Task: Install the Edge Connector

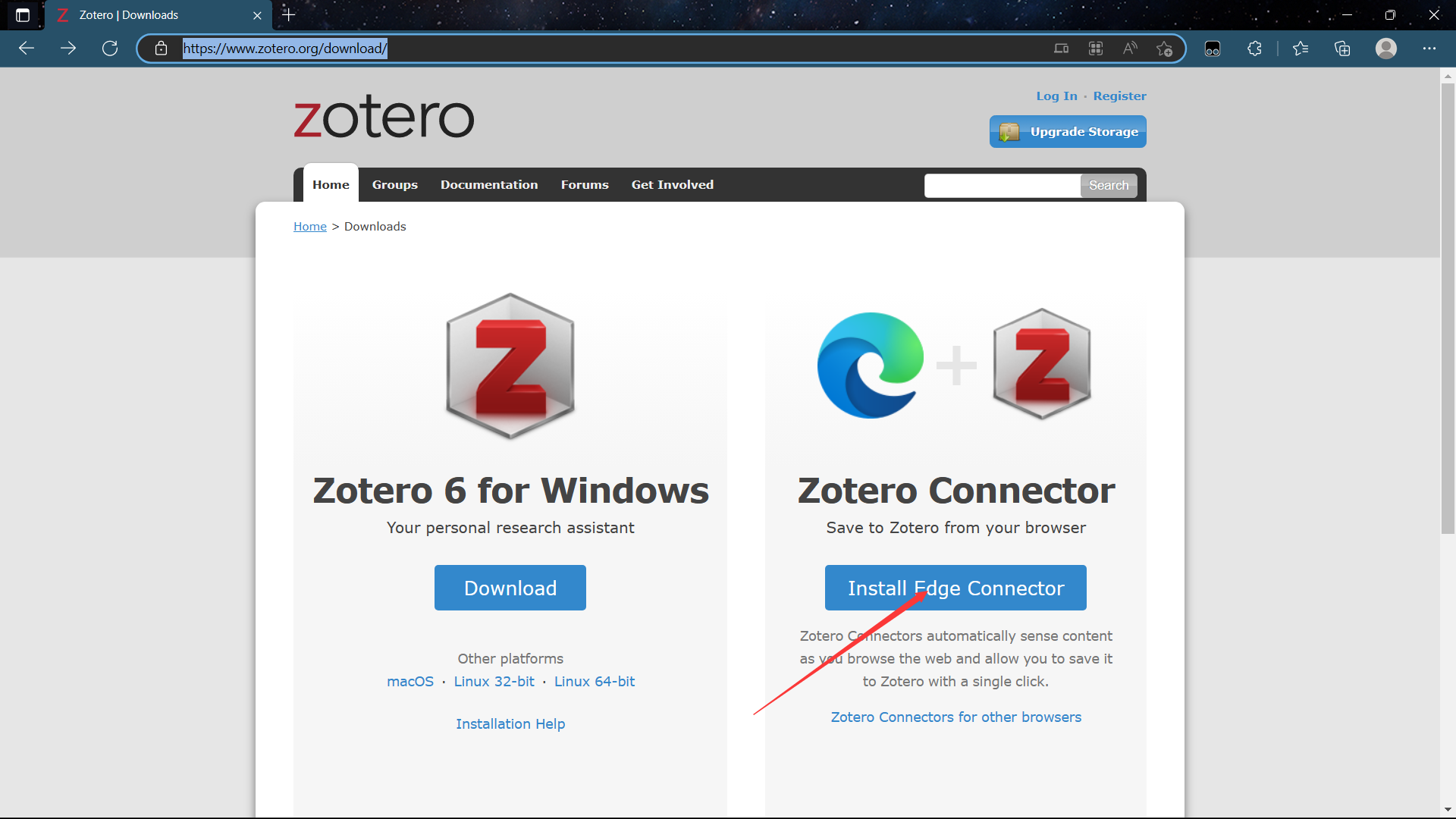Action: pyautogui.click(x=955, y=587)
